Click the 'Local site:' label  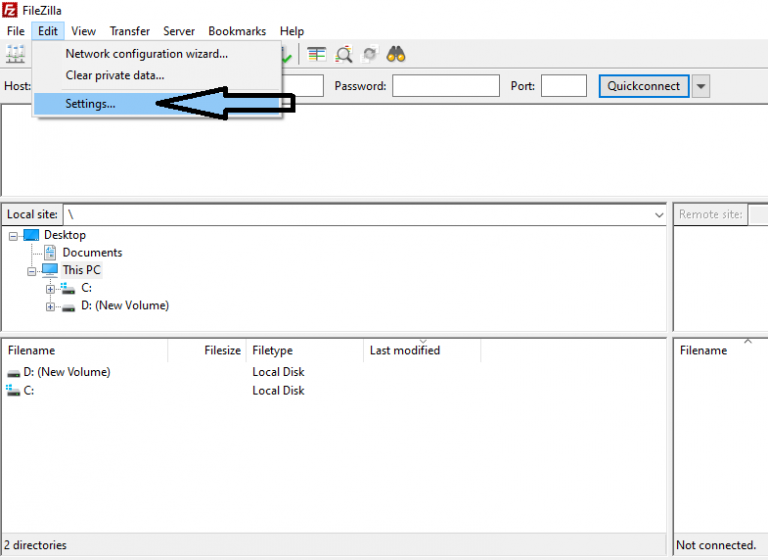pyautogui.click(x=32, y=215)
